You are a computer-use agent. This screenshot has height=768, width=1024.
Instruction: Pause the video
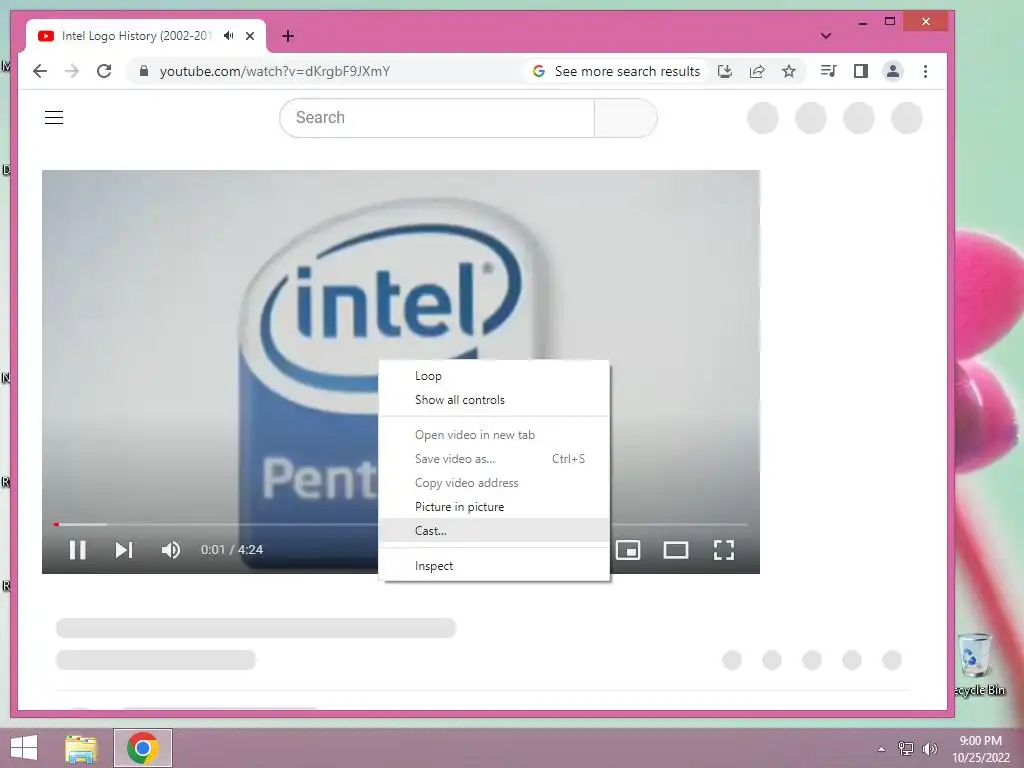(x=78, y=550)
